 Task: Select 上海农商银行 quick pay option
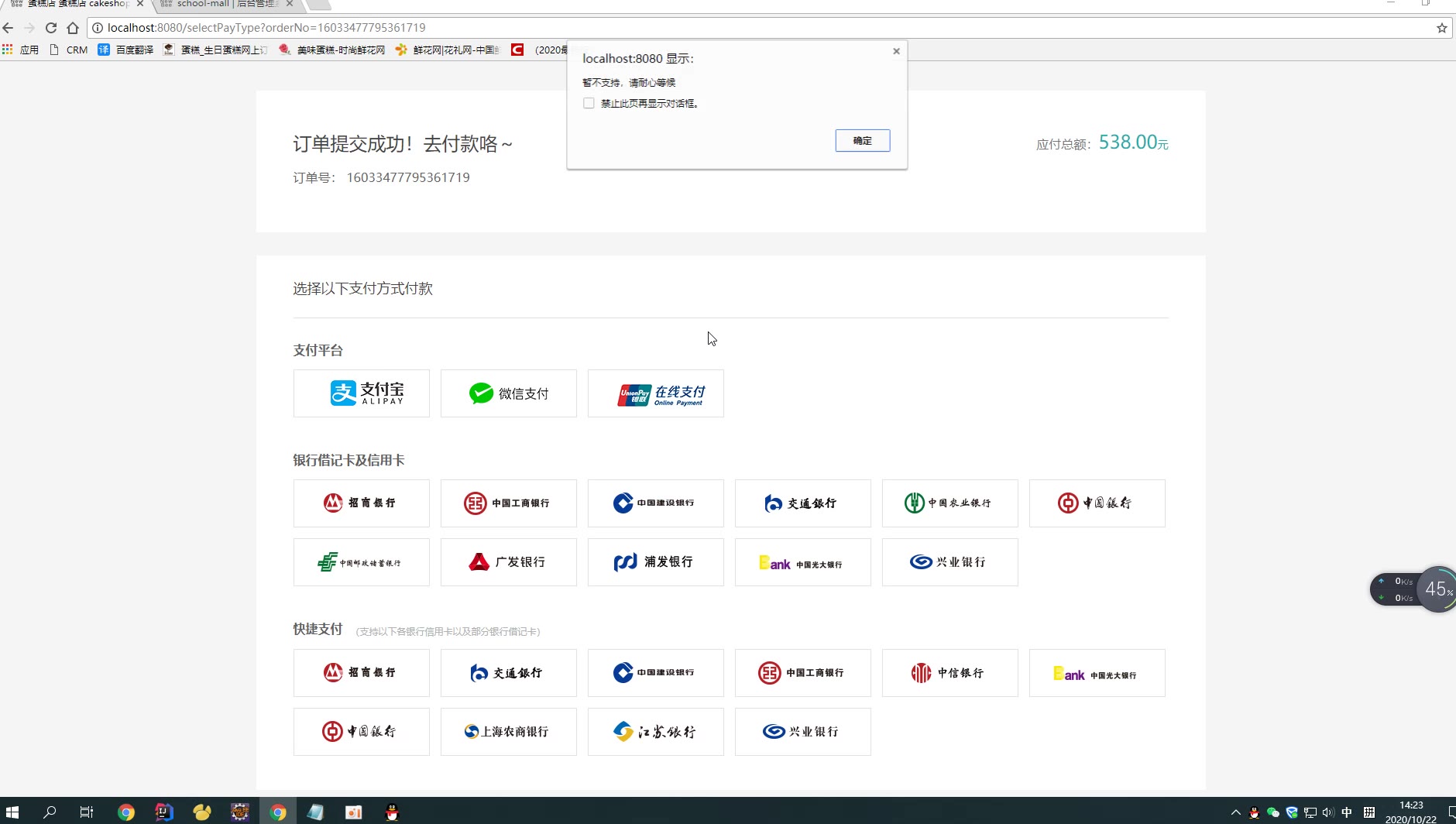(509, 732)
